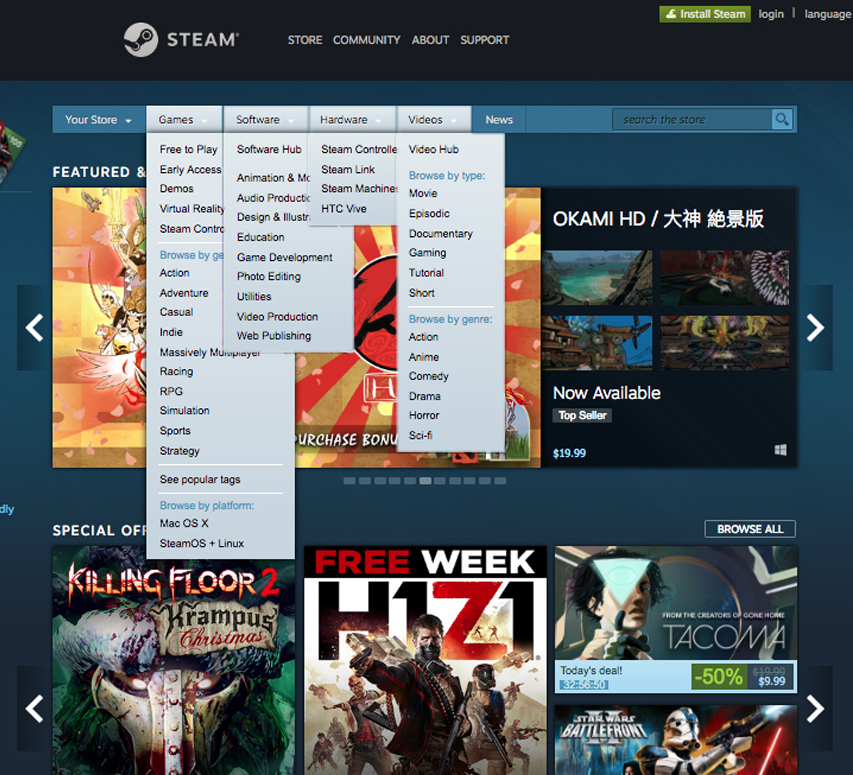Viewport: 853px width, 775px height.
Task: Select Horror video genre
Action: tap(424, 415)
